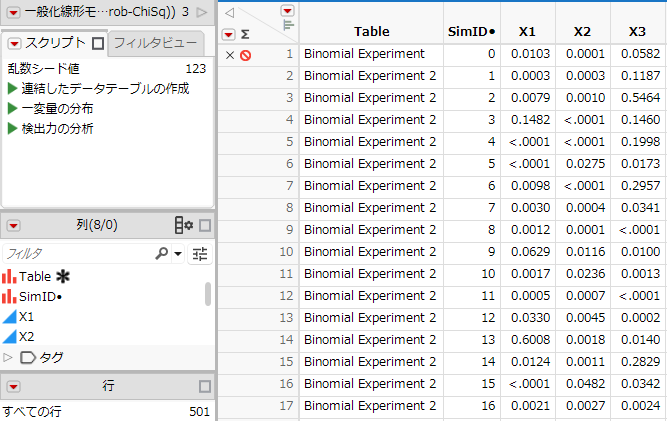Open the columns red triangle menu in grid corner
Image resolution: width=667 pixels, height=421 pixels.
[x=288, y=11]
